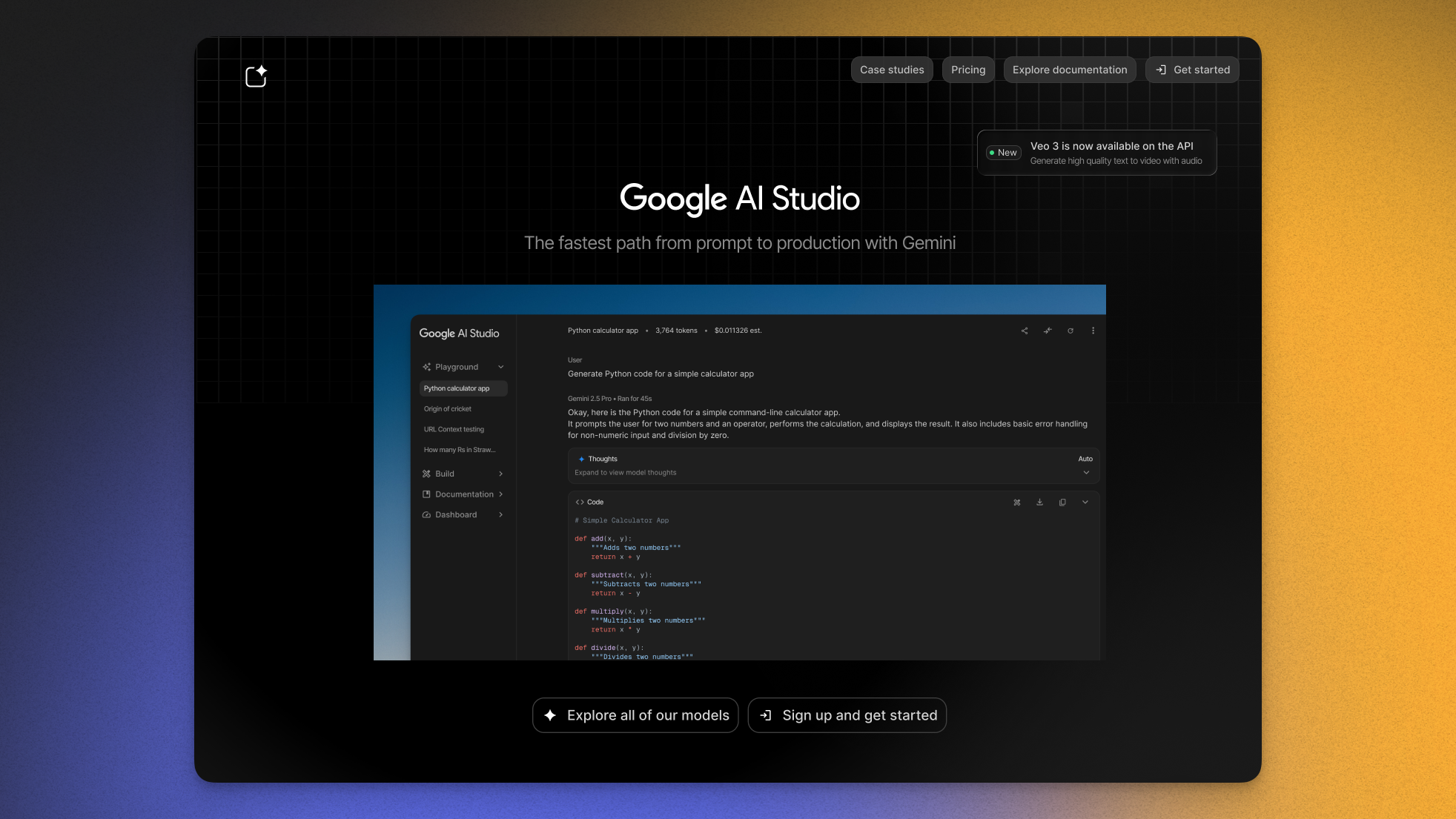Click the download icon in Code block

tap(1039, 502)
